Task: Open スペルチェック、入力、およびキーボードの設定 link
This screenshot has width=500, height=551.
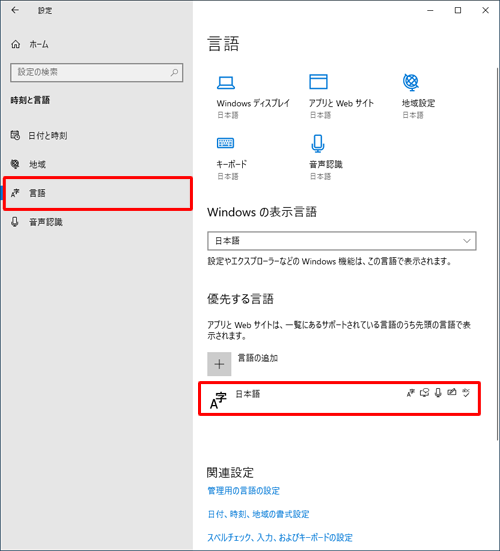Action: (280, 538)
